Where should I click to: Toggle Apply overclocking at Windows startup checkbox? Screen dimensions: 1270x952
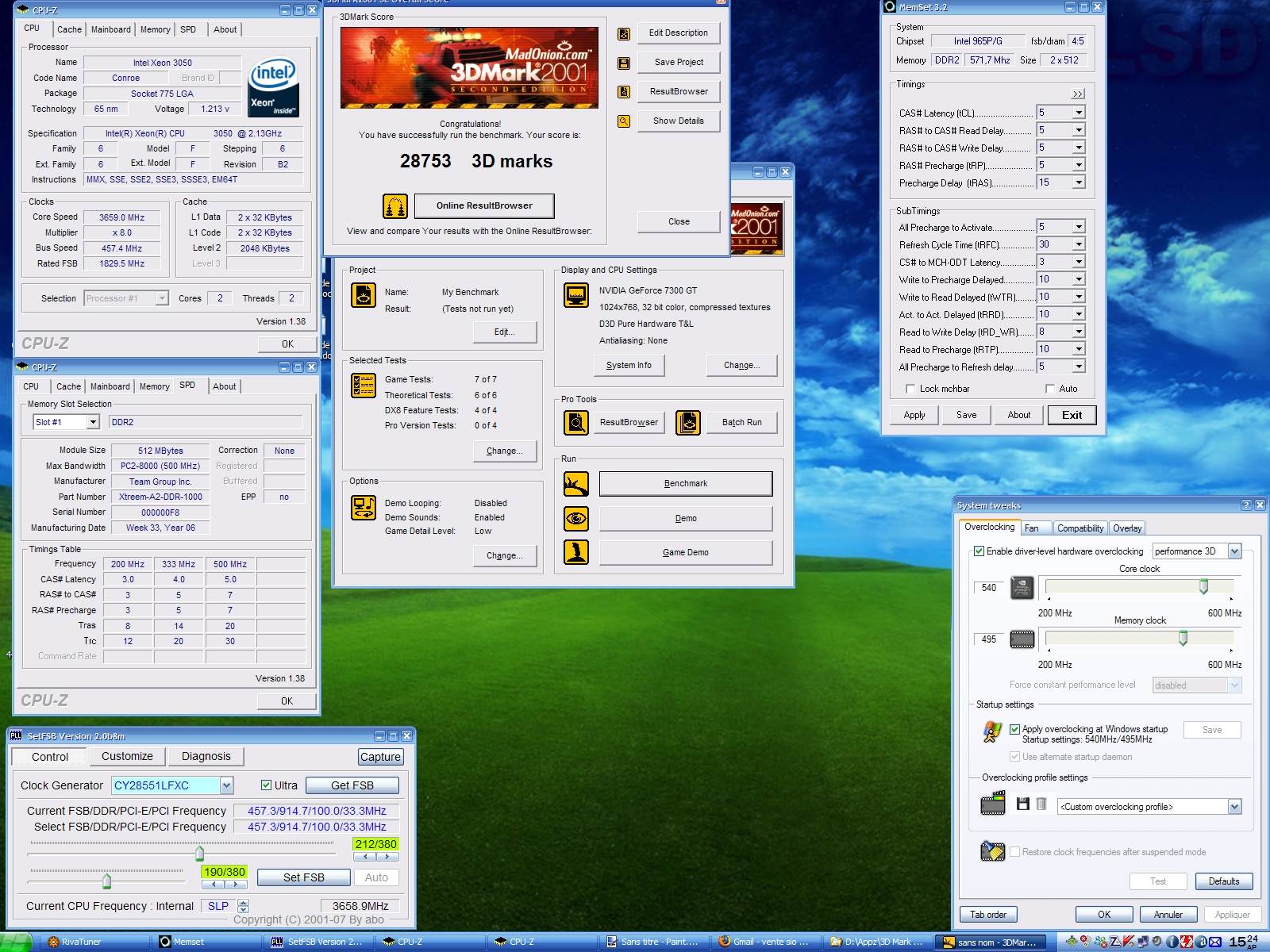1014,729
